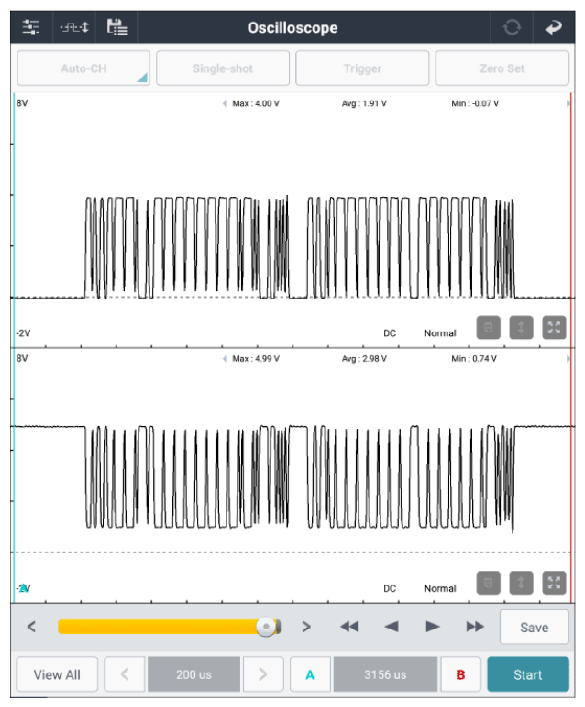The width and height of the screenshot is (585, 707).
Task: Click the refresh icon in the header
Action: 511,28
